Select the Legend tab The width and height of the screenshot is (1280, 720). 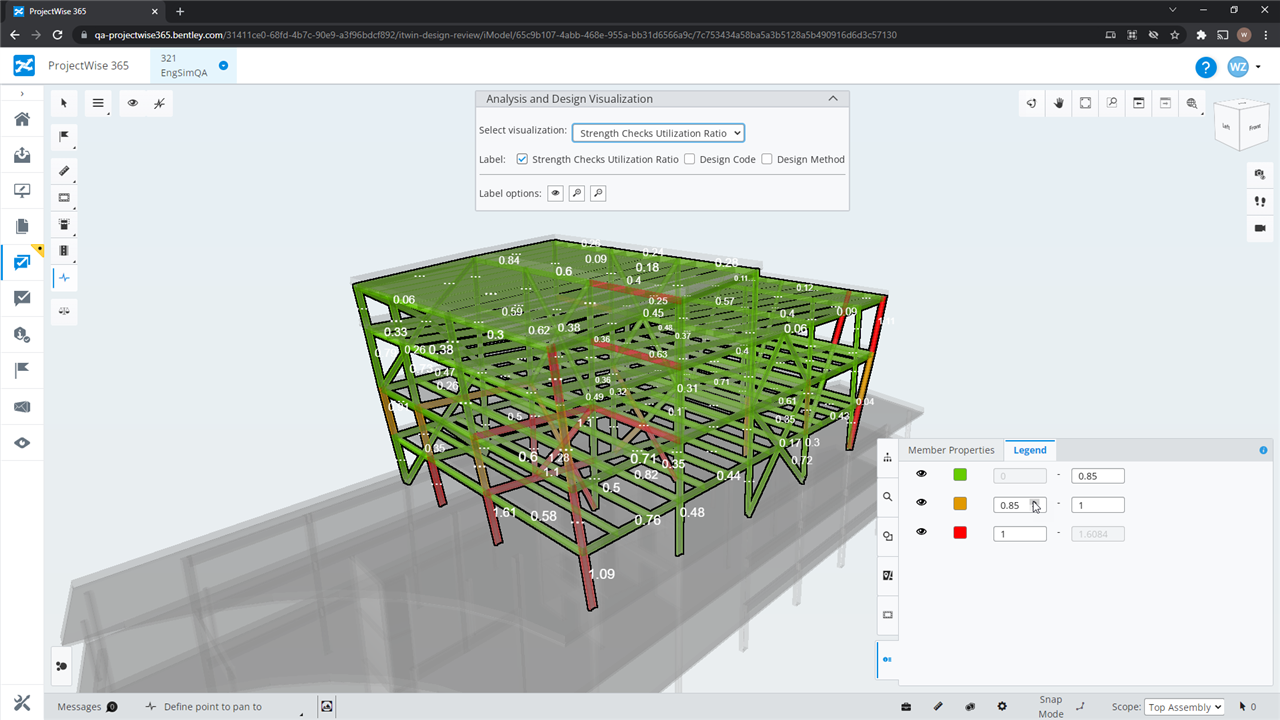coord(1029,450)
